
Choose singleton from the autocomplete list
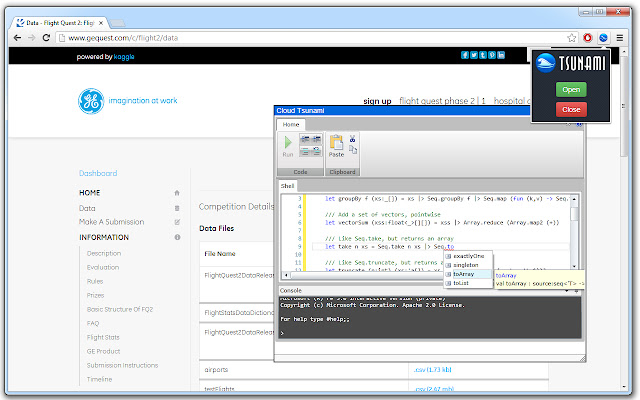[468, 265]
